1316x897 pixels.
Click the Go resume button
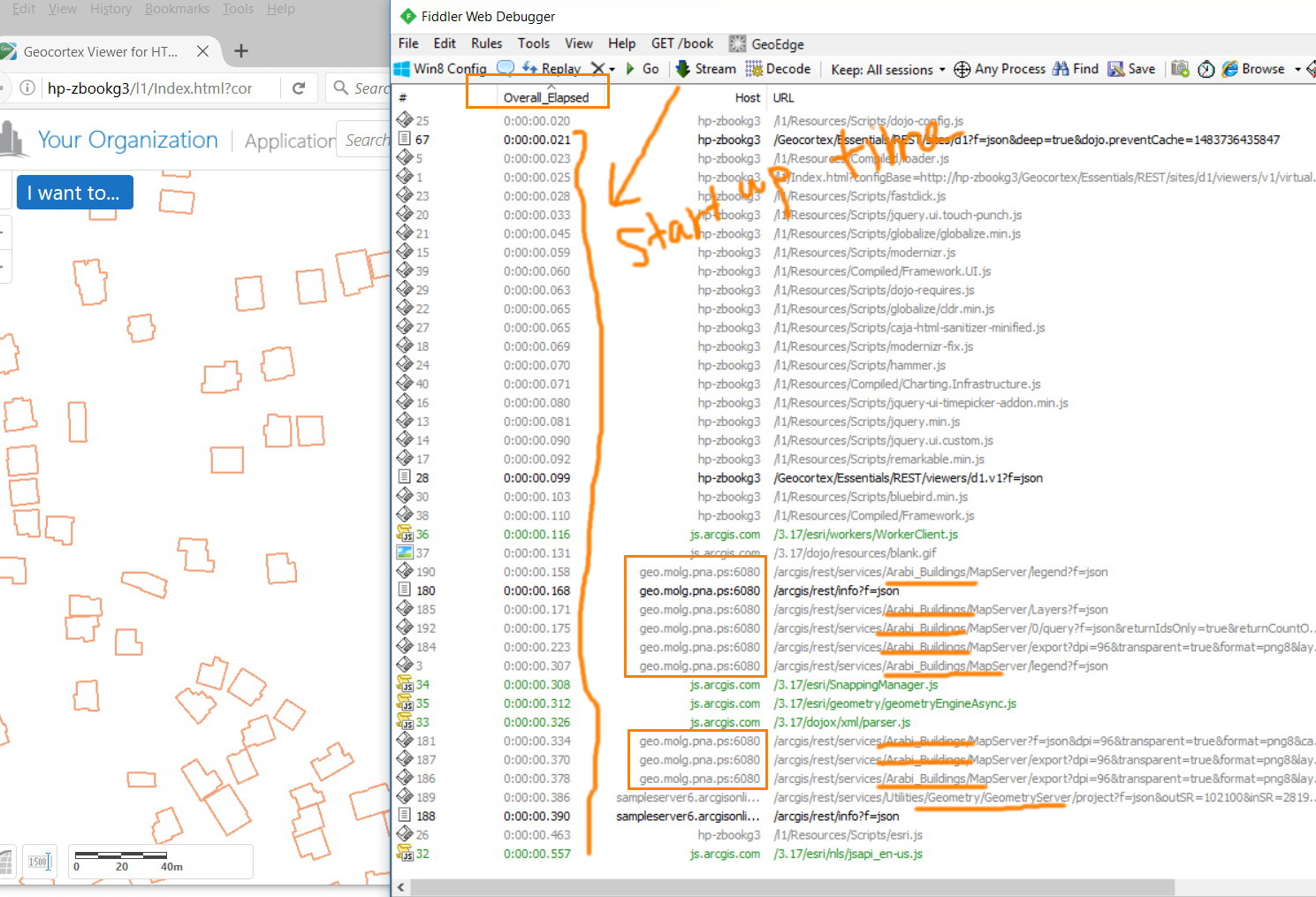(x=643, y=68)
